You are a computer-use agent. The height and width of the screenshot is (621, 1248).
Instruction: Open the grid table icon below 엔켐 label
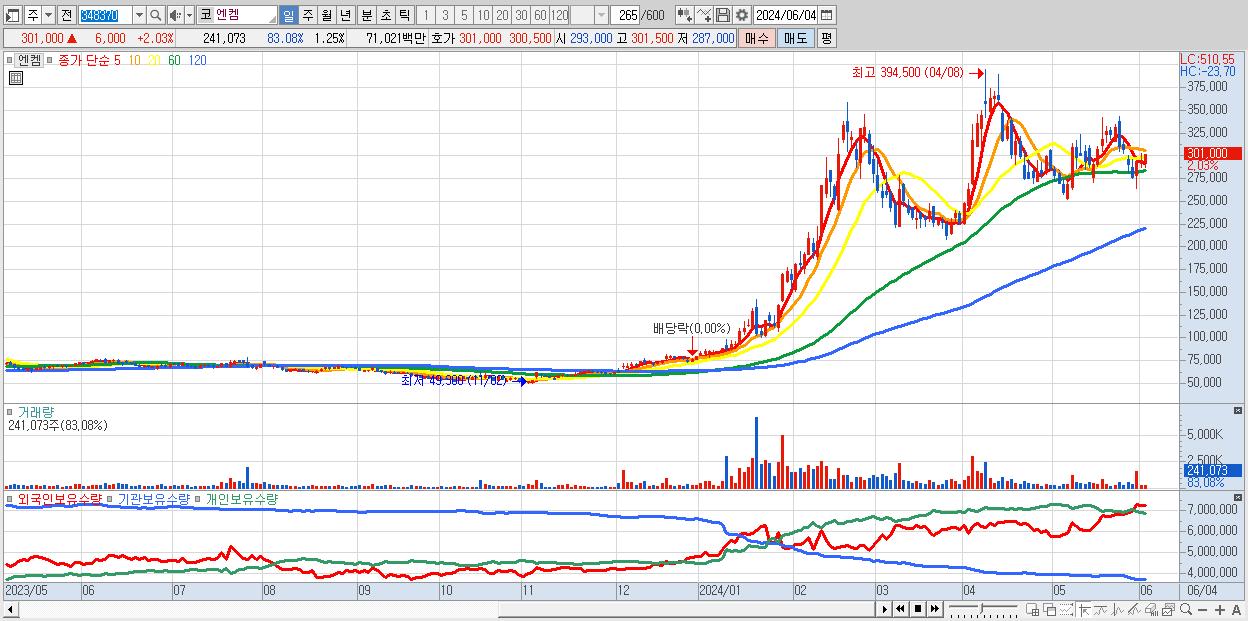point(15,78)
